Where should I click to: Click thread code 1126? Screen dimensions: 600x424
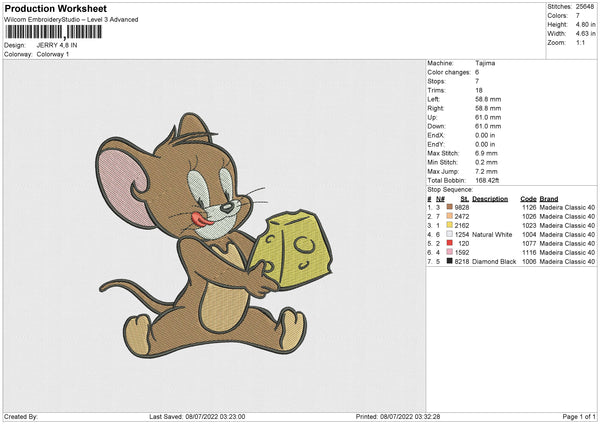529,207
